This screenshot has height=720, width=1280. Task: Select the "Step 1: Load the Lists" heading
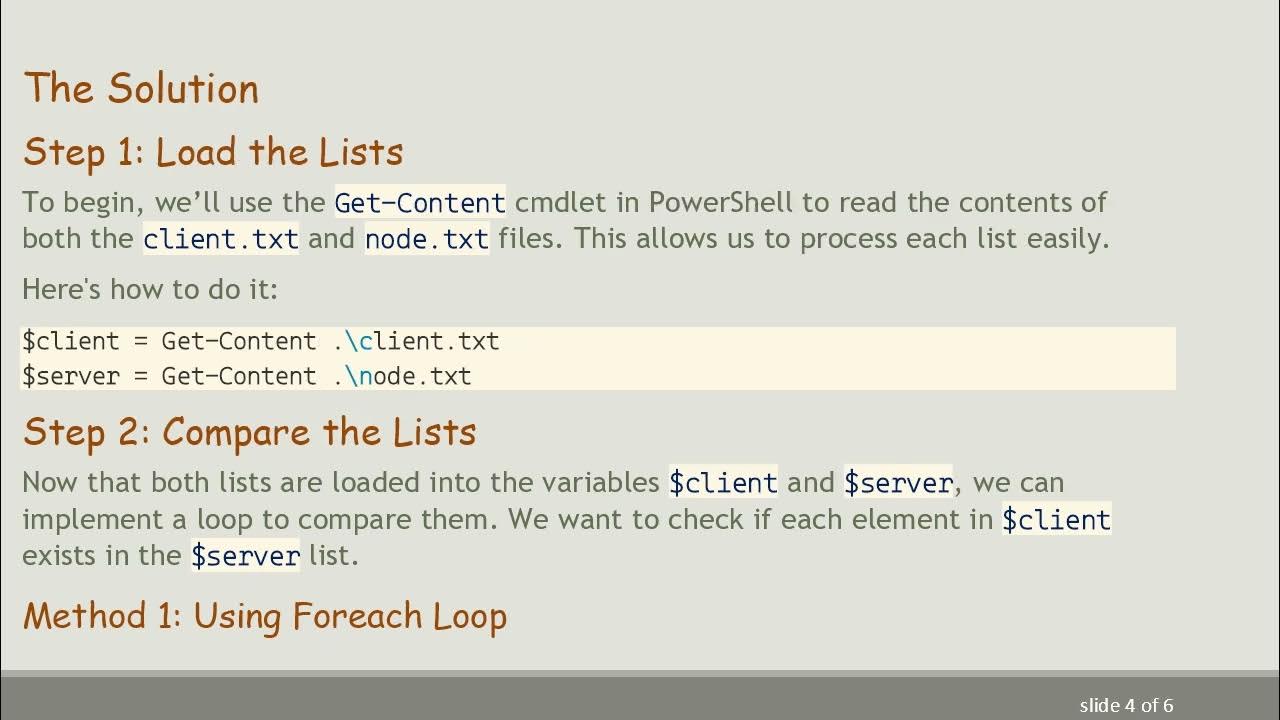tap(213, 152)
